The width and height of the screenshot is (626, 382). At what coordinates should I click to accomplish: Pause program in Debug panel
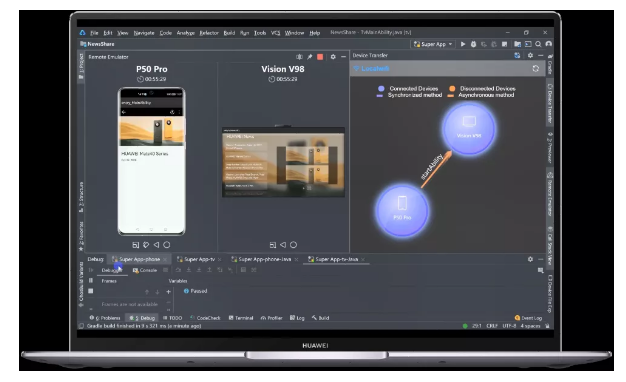click(91, 281)
